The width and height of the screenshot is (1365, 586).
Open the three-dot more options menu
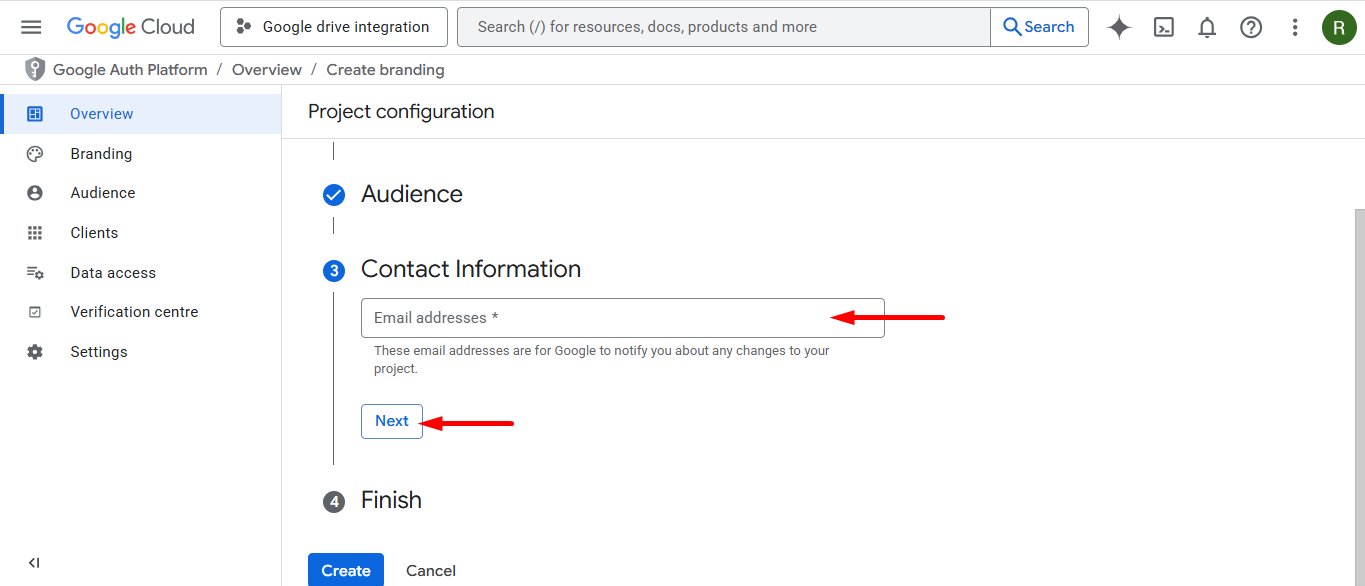click(x=1295, y=27)
